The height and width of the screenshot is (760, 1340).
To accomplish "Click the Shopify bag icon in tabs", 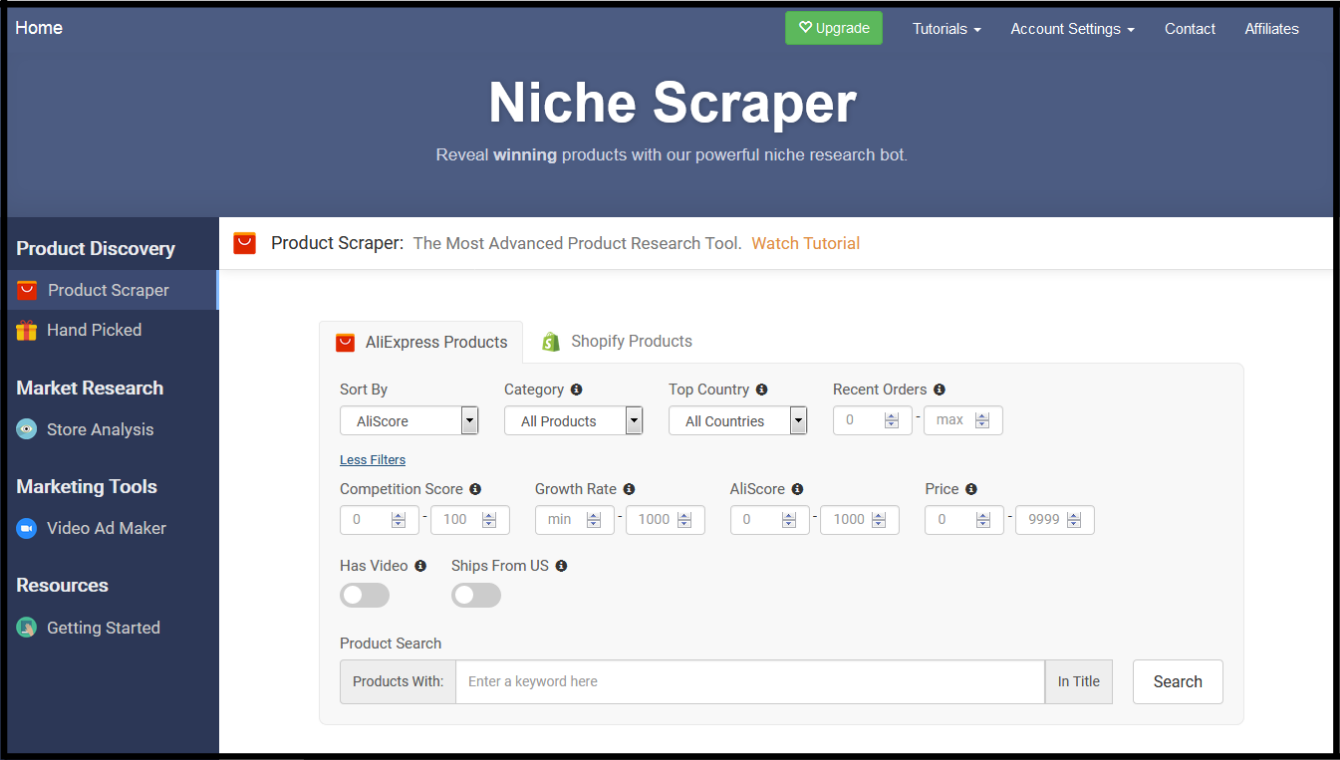I will [551, 342].
